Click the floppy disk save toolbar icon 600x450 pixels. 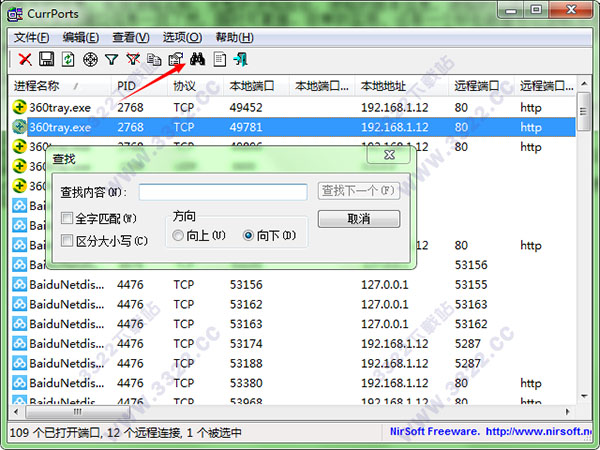pyautogui.click(x=46, y=59)
